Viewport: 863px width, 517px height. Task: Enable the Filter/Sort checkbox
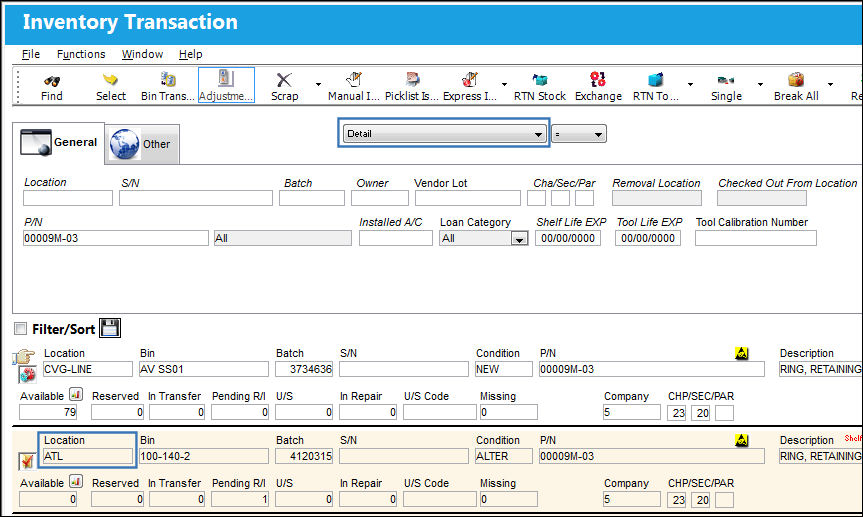click(x=20, y=329)
